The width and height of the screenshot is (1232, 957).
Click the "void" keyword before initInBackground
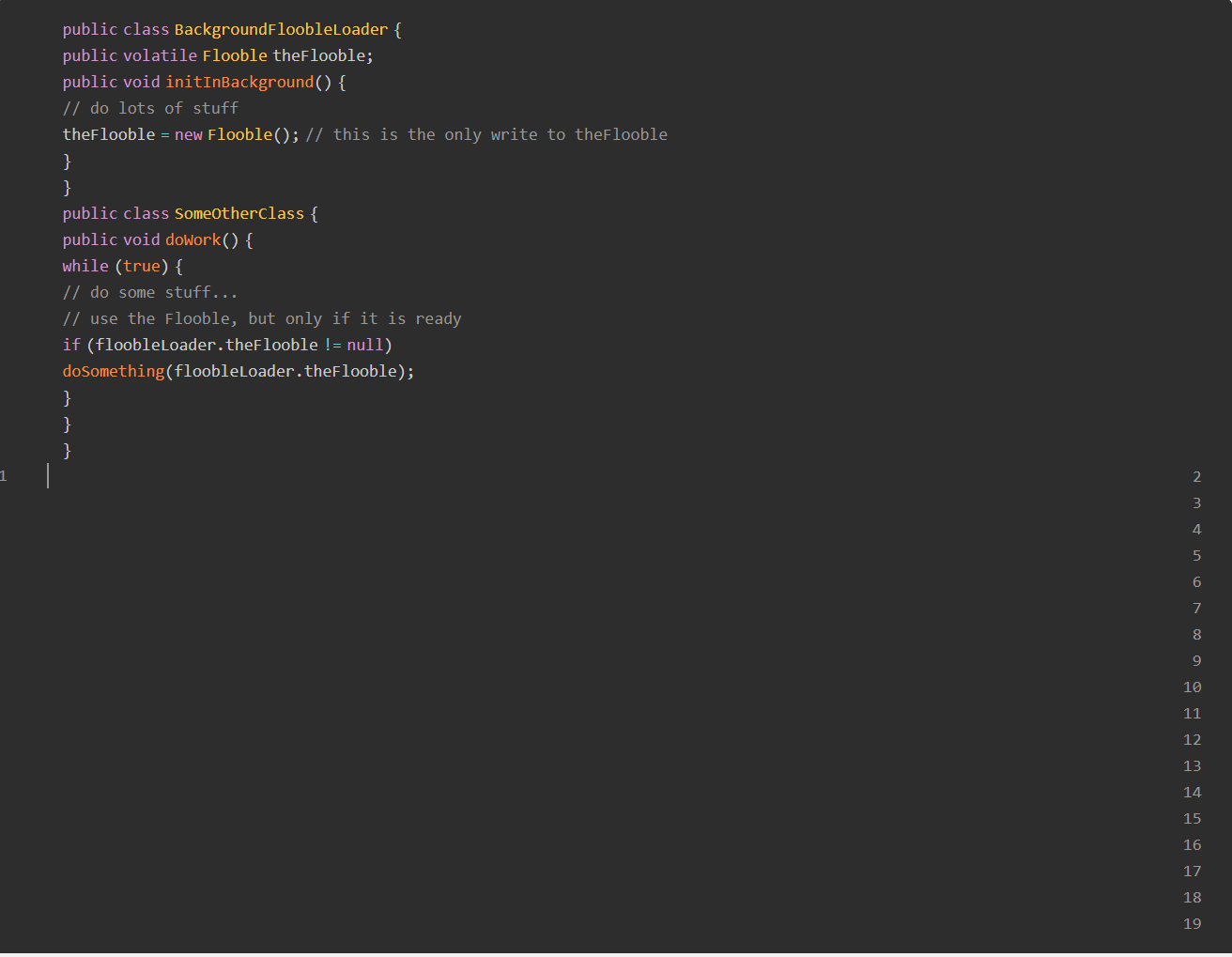click(142, 82)
